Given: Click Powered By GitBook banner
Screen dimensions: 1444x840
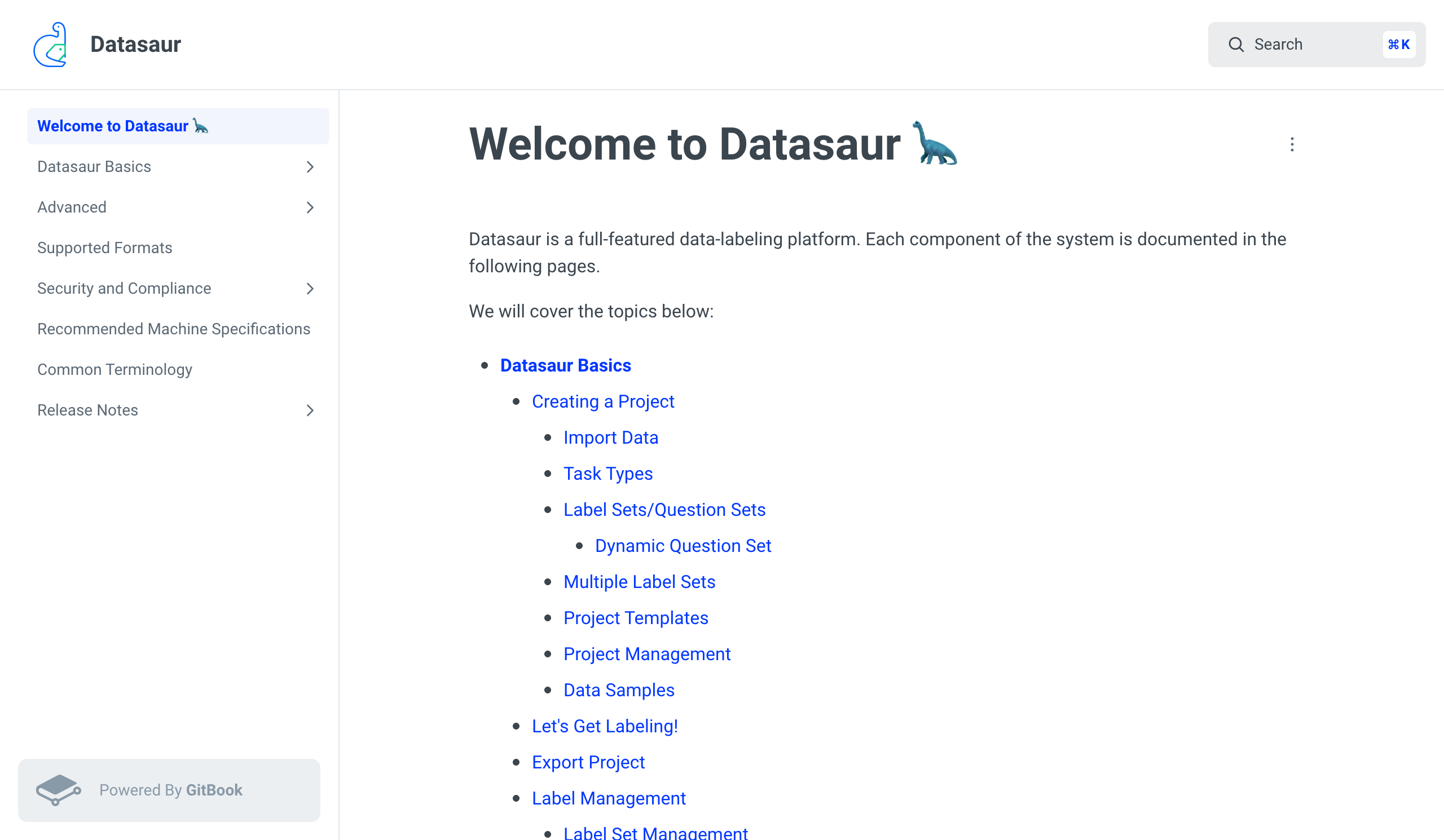Looking at the screenshot, I should 169,790.
